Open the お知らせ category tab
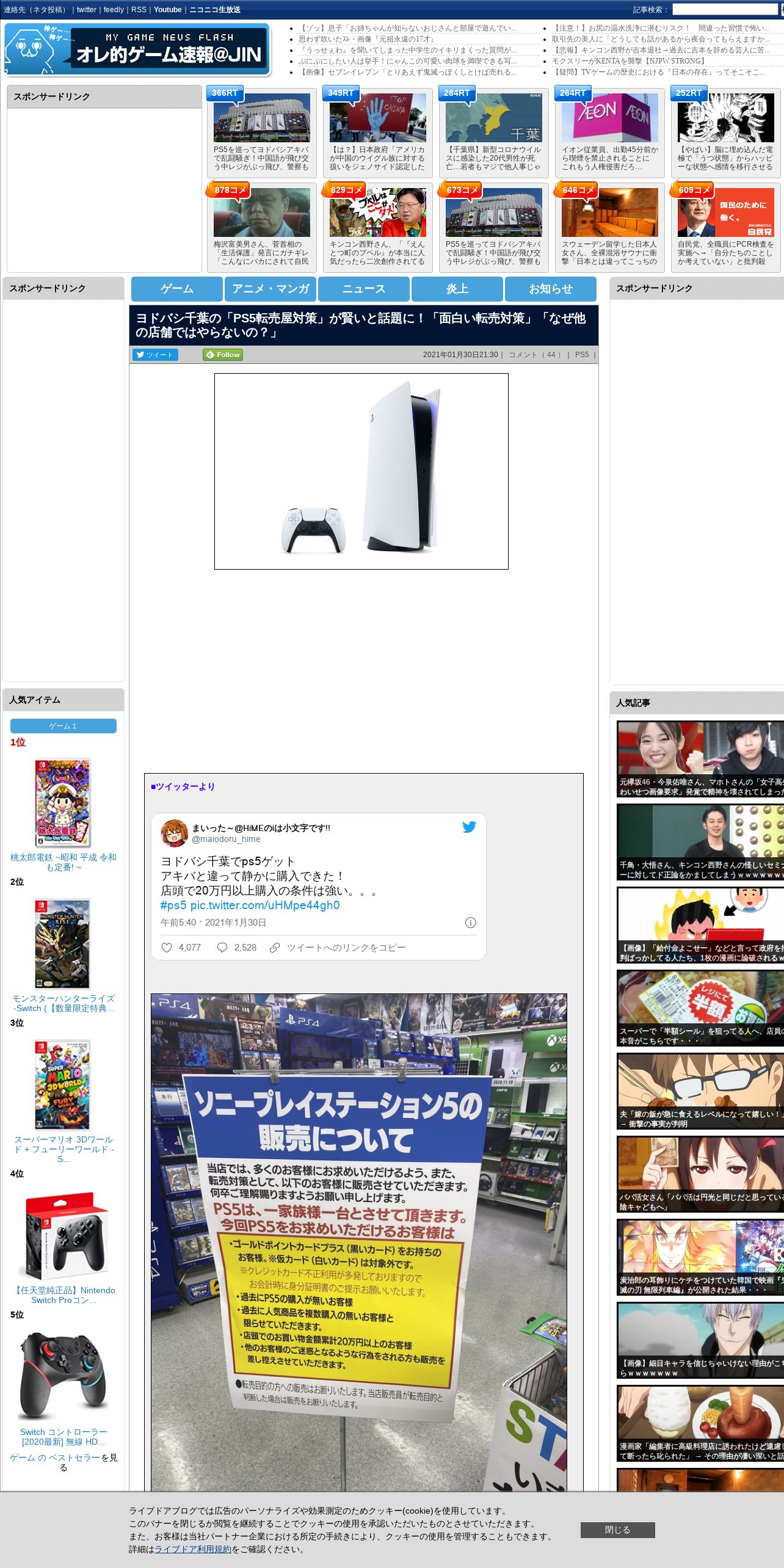Screen dimensions: 784x1568 click(x=551, y=289)
